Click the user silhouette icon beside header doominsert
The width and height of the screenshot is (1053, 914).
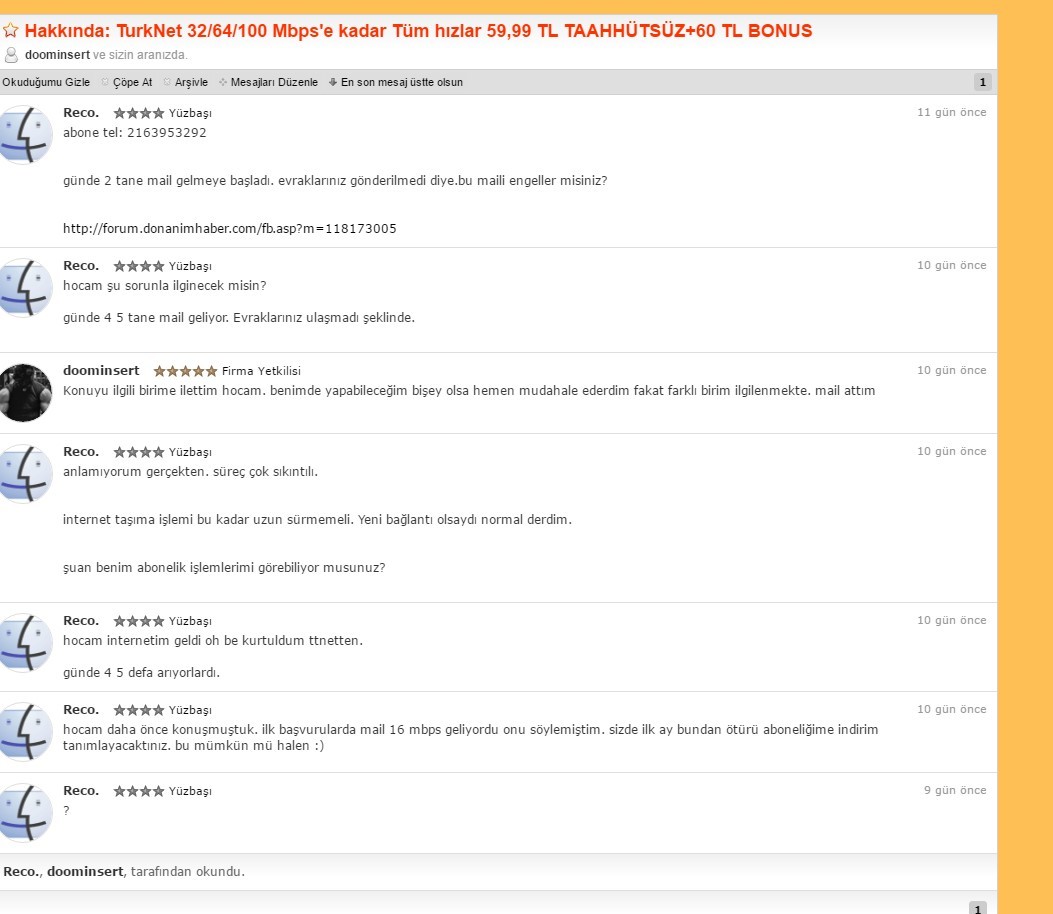click(x=11, y=54)
